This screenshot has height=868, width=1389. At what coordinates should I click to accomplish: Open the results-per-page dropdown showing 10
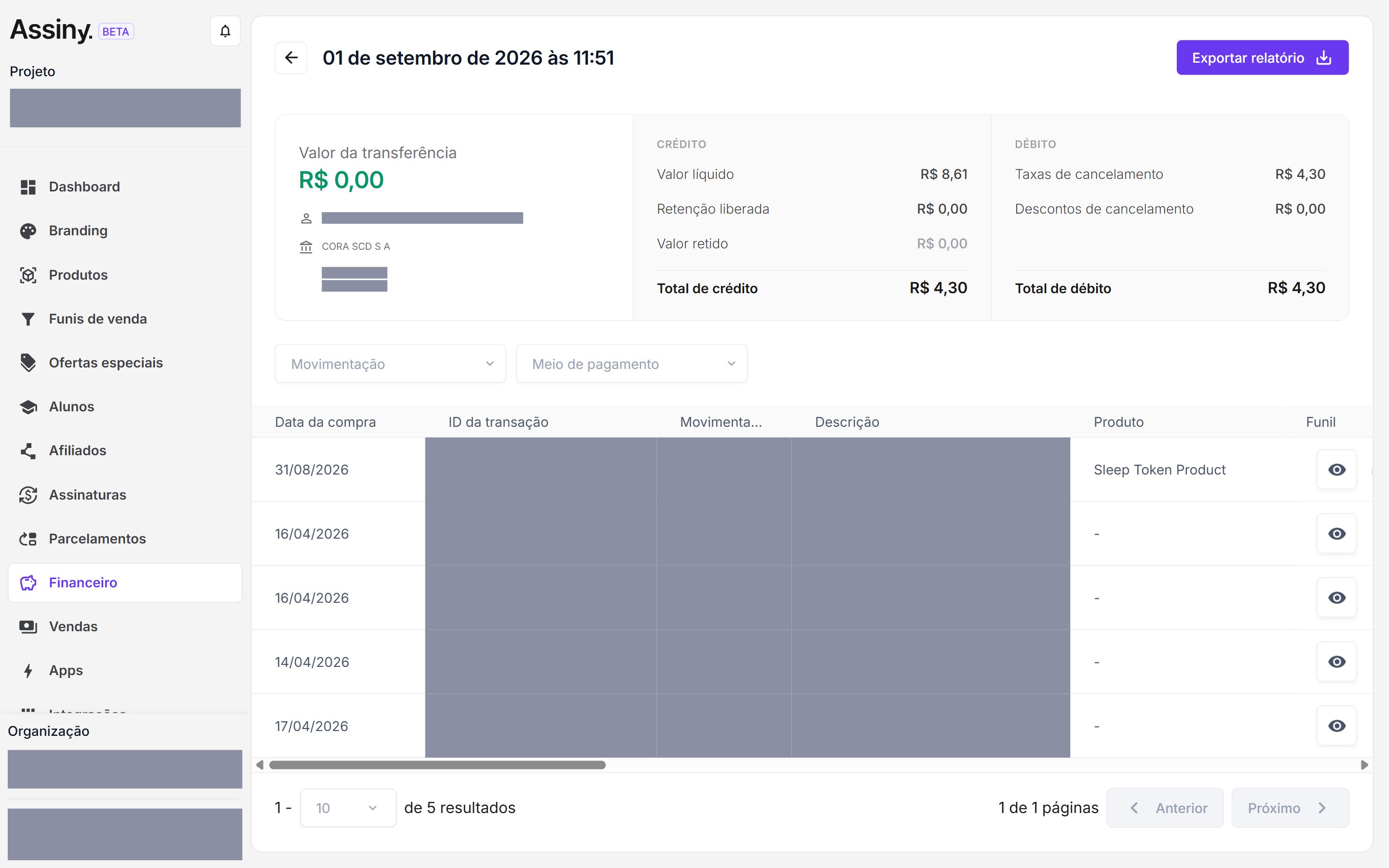[348, 808]
